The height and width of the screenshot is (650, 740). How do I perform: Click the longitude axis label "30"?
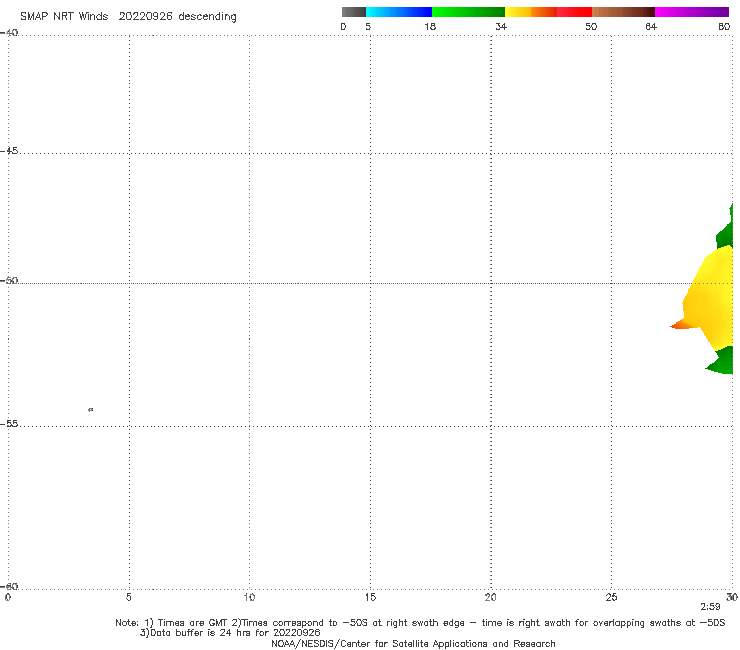tap(732, 598)
